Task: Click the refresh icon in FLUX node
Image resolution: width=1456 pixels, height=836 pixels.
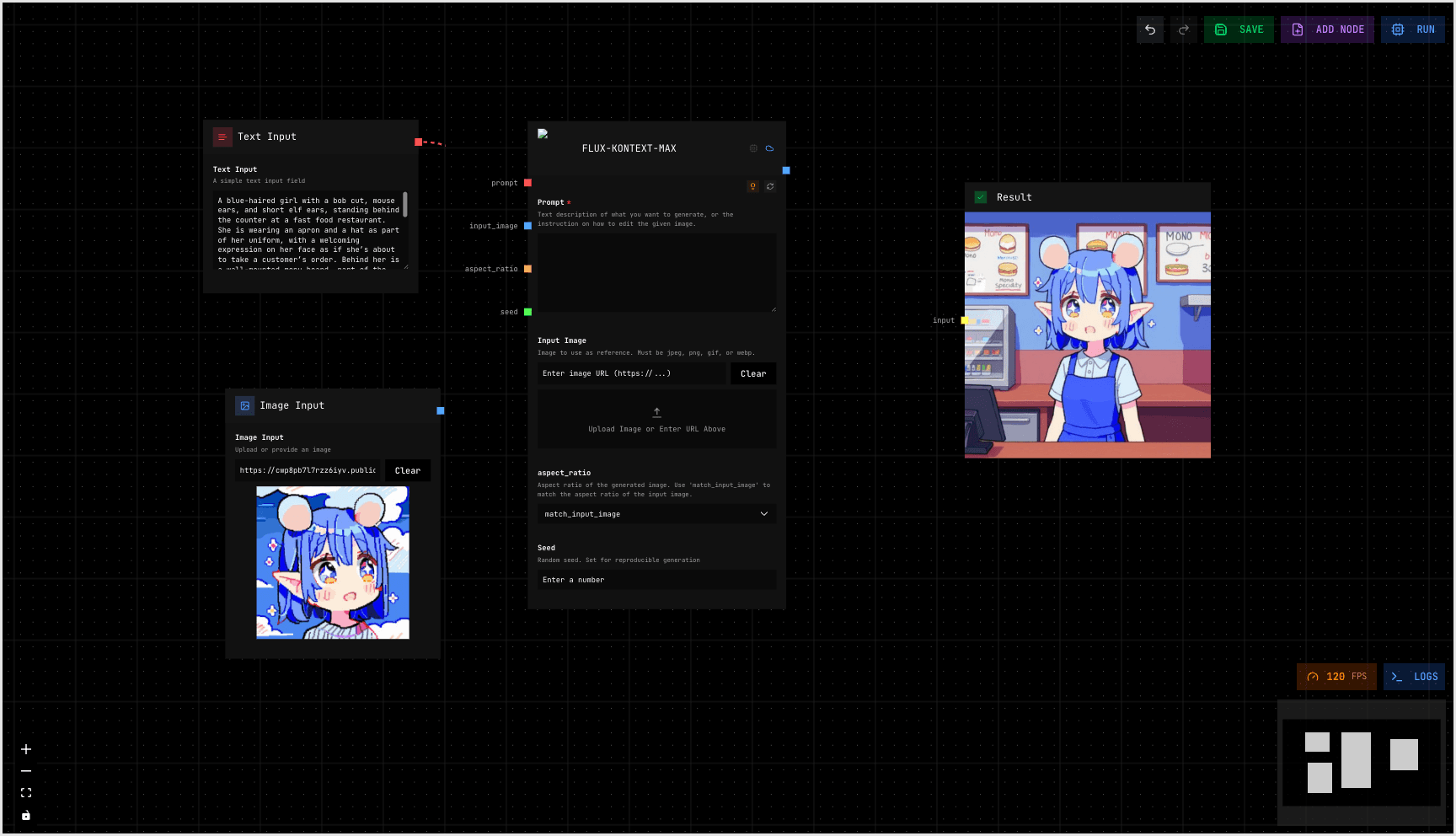Action: (x=770, y=186)
